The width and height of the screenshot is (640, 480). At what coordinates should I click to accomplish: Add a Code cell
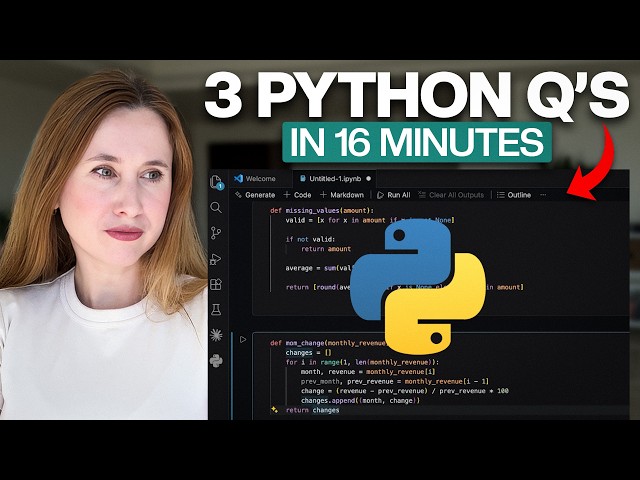pos(297,195)
